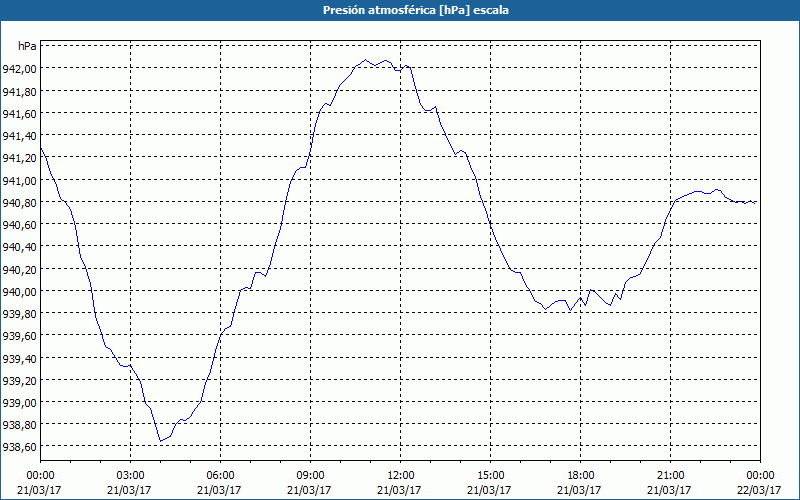Click the 940,80 axis value
800x500 pixels.
tap(19, 203)
